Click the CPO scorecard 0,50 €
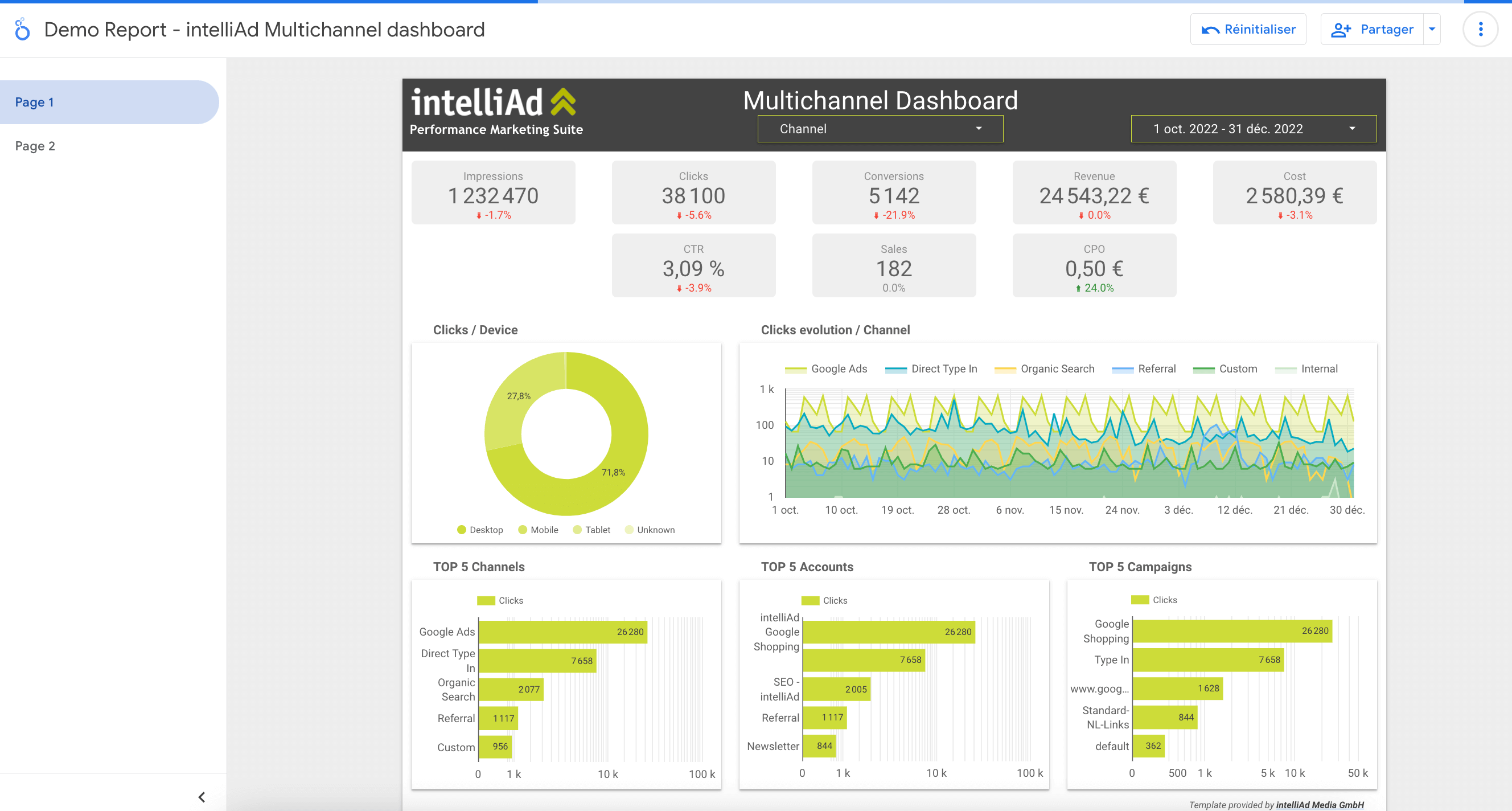This screenshot has width=1512, height=811. [x=1094, y=265]
